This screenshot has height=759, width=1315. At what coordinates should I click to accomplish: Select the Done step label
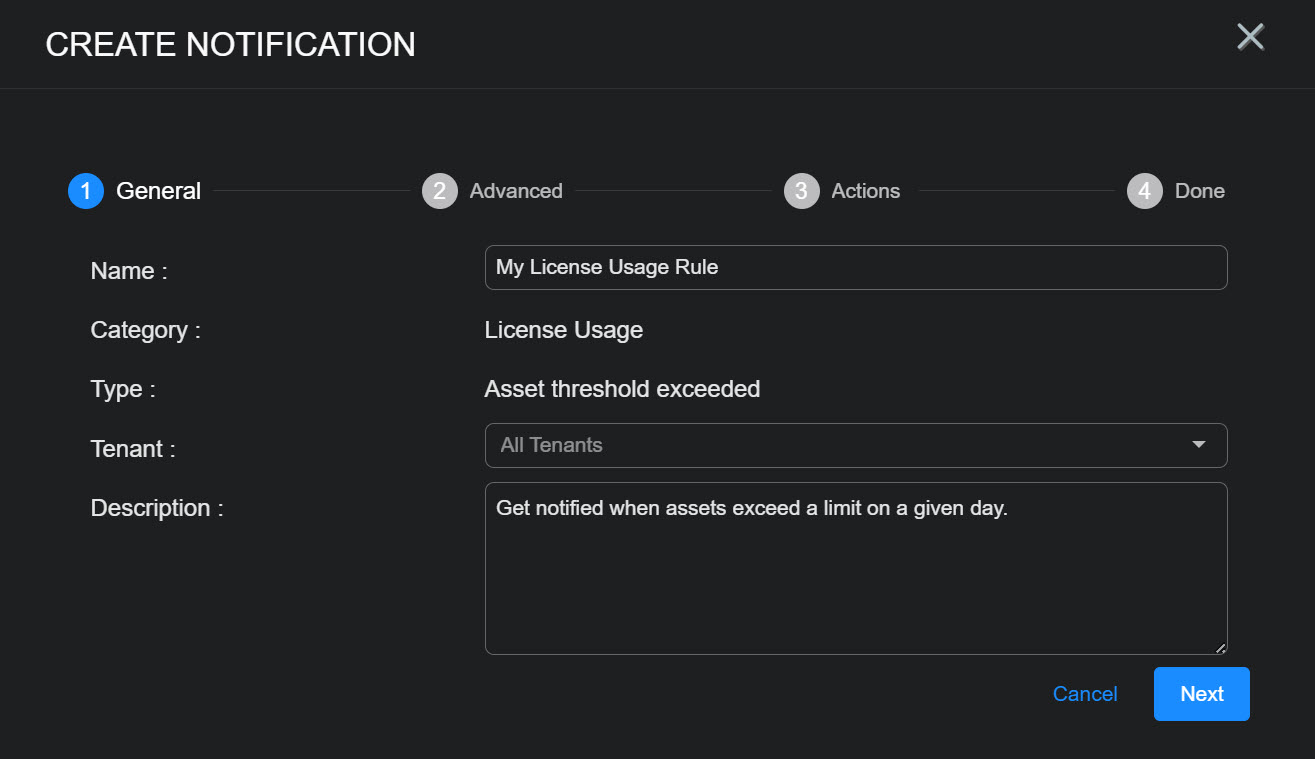[x=1199, y=191]
